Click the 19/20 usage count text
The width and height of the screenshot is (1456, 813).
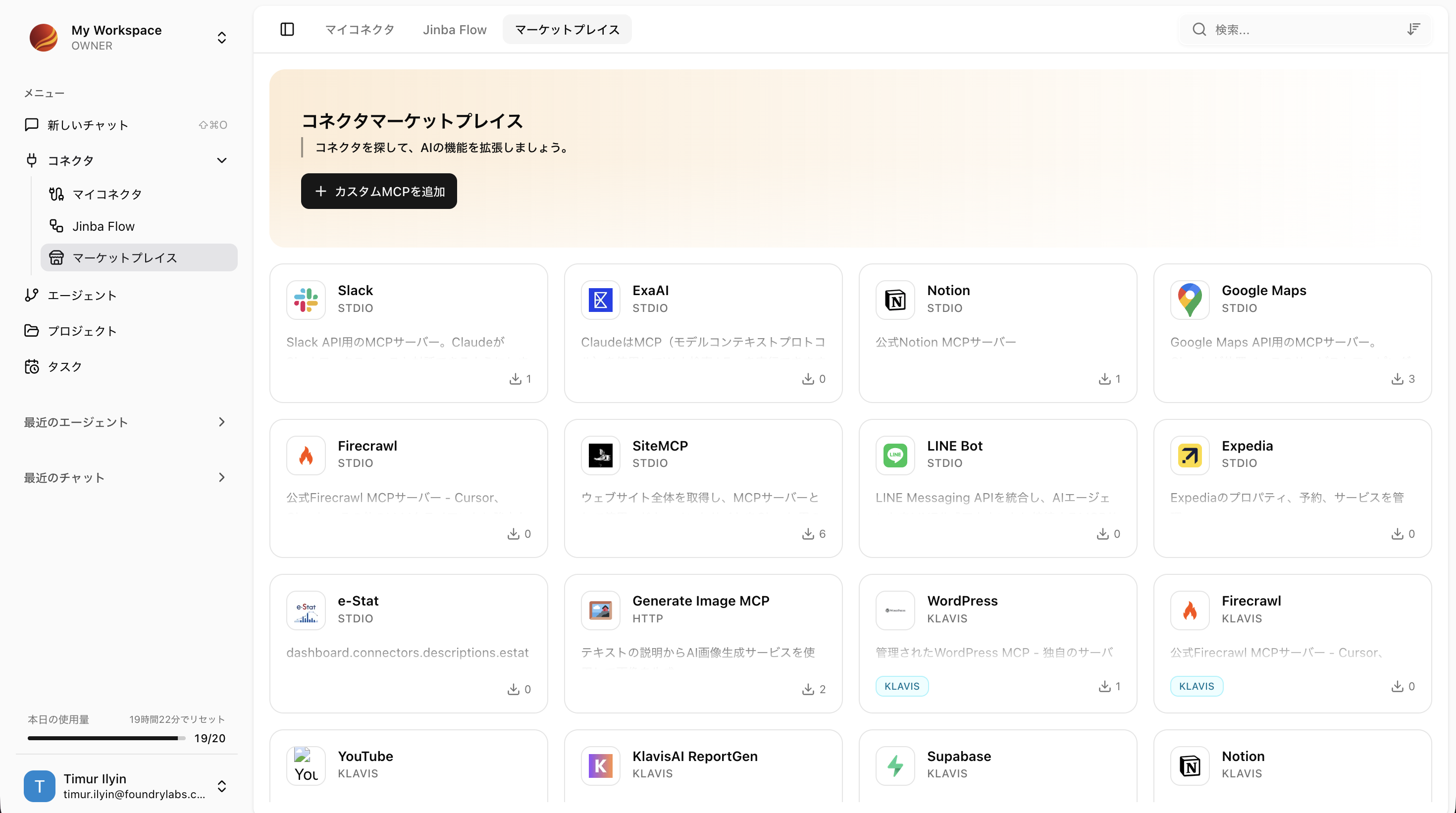point(209,738)
